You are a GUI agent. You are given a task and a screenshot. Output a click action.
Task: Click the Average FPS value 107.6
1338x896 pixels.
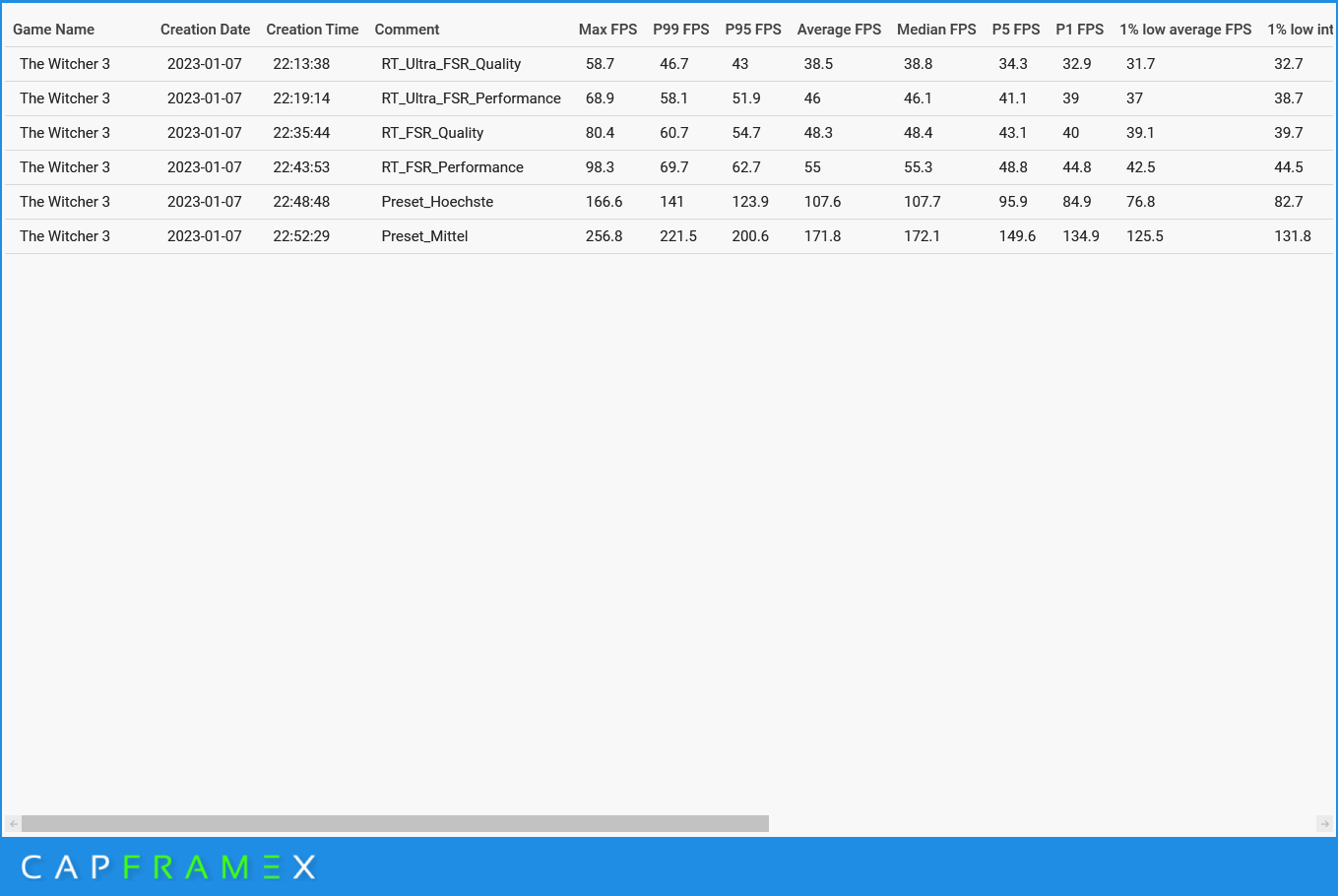pyautogui.click(x=822, y=202)
